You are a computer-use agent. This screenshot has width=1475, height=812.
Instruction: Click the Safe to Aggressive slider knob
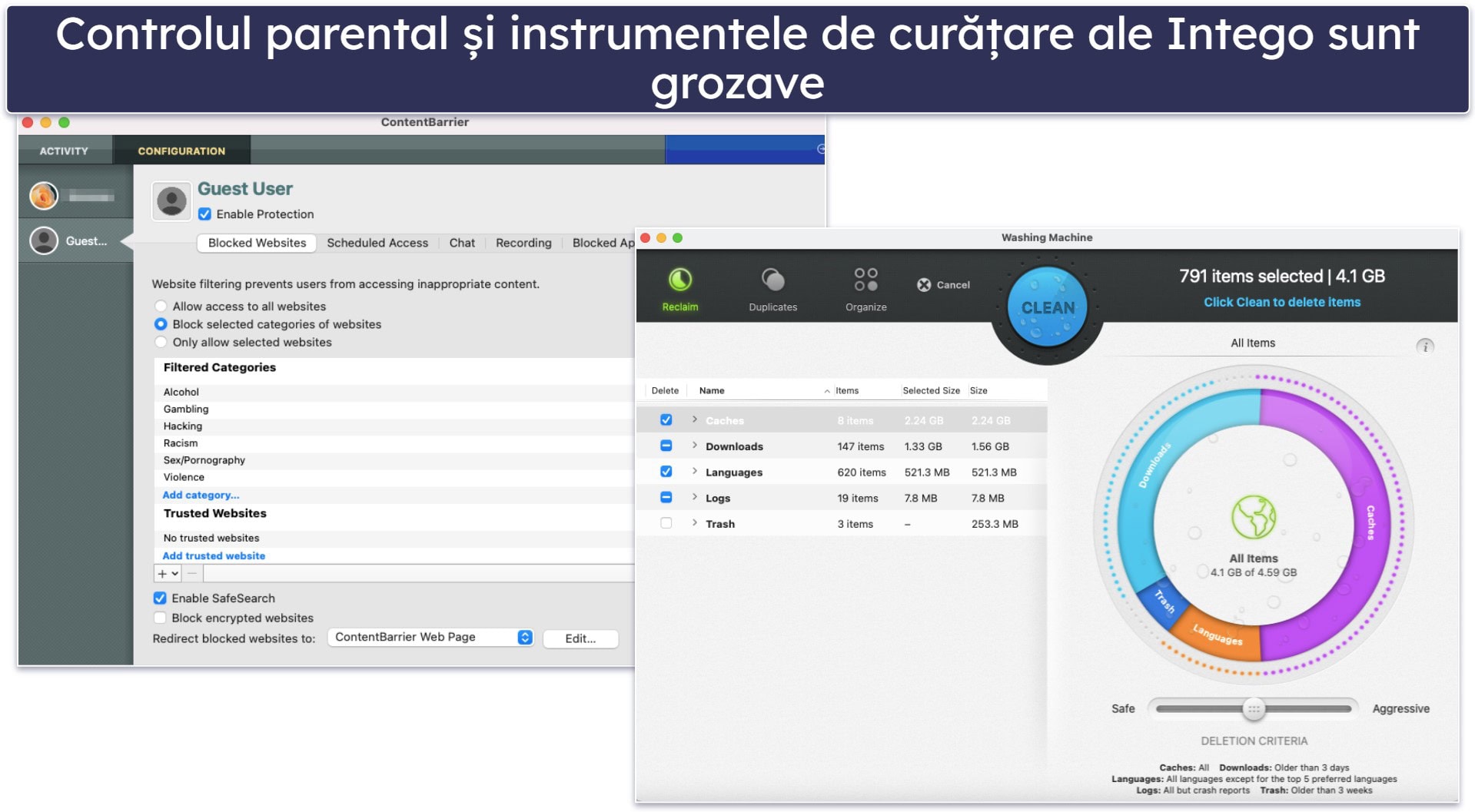coord(1253,708)
